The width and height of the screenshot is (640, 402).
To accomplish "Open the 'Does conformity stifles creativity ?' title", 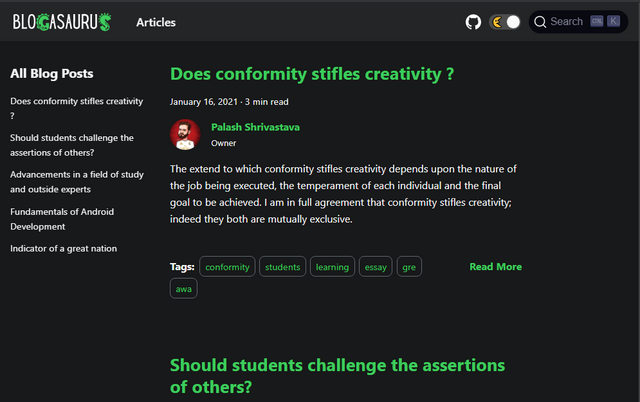I will pyautogui.click(x=312, y=74).
